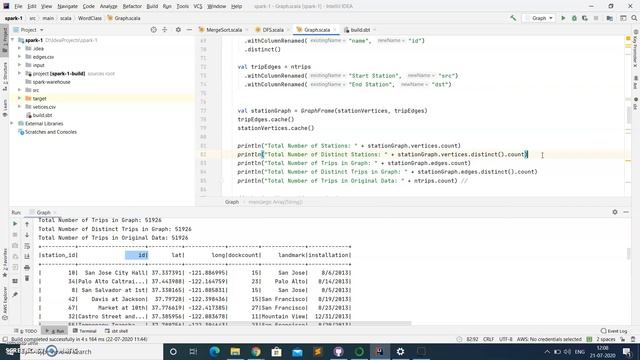Run the Graph configuration from main toolbar
The width and height of the screenshot is (640, 360).
click(563, 18)
